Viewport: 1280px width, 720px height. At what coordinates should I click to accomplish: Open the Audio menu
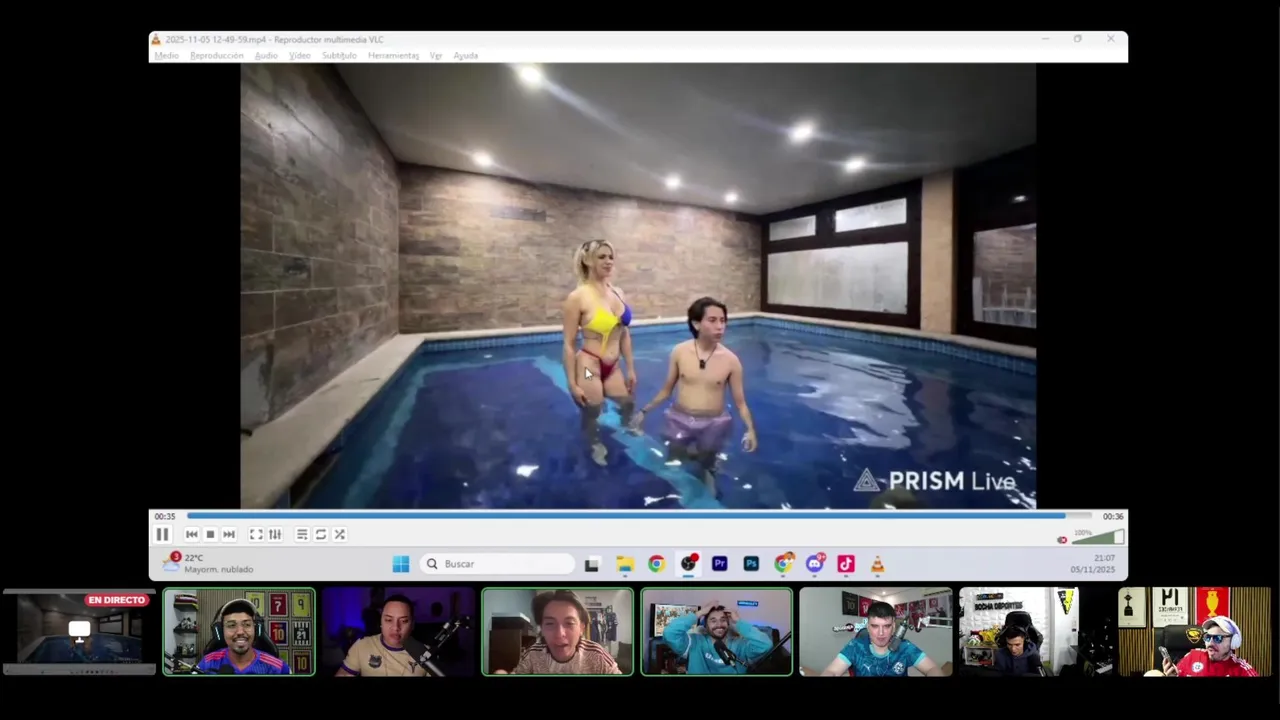[266, 55]
